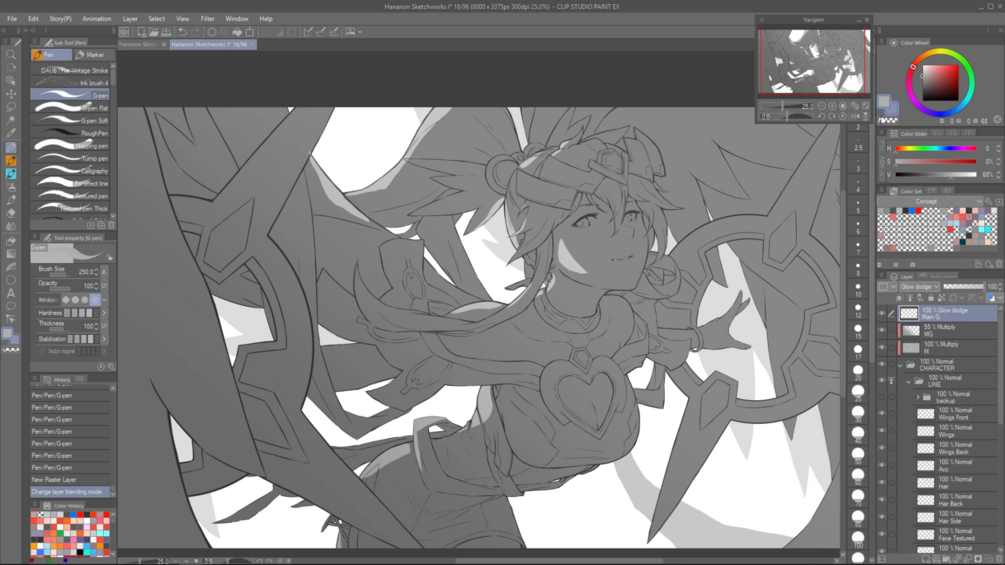Hide the Wings Back layer

coord(881,448)
